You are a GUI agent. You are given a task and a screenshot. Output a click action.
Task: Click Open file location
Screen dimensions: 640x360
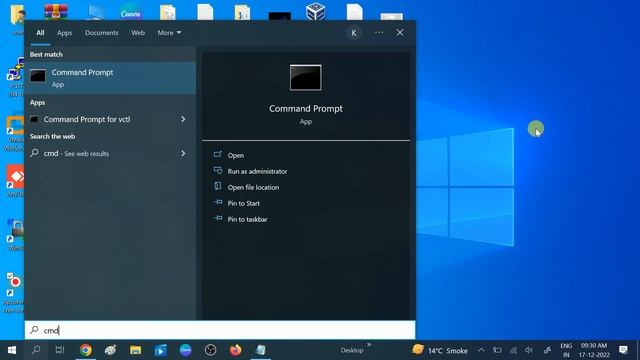pyautogui.click(x=253, y=187)
